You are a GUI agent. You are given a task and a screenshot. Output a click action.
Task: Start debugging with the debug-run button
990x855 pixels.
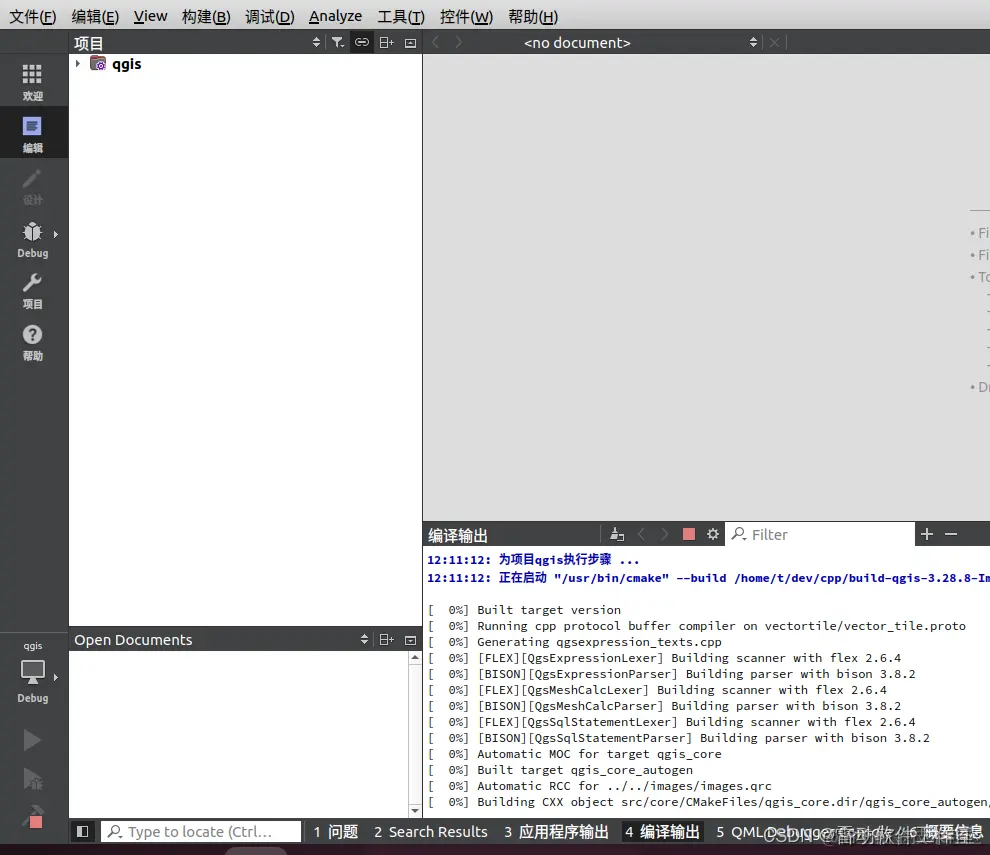pyautogui.click(x=32, y=779)
